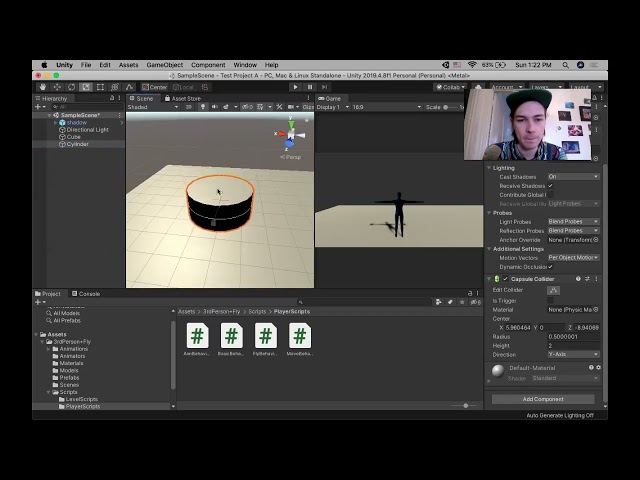Start Play mode

pos(296,87)
